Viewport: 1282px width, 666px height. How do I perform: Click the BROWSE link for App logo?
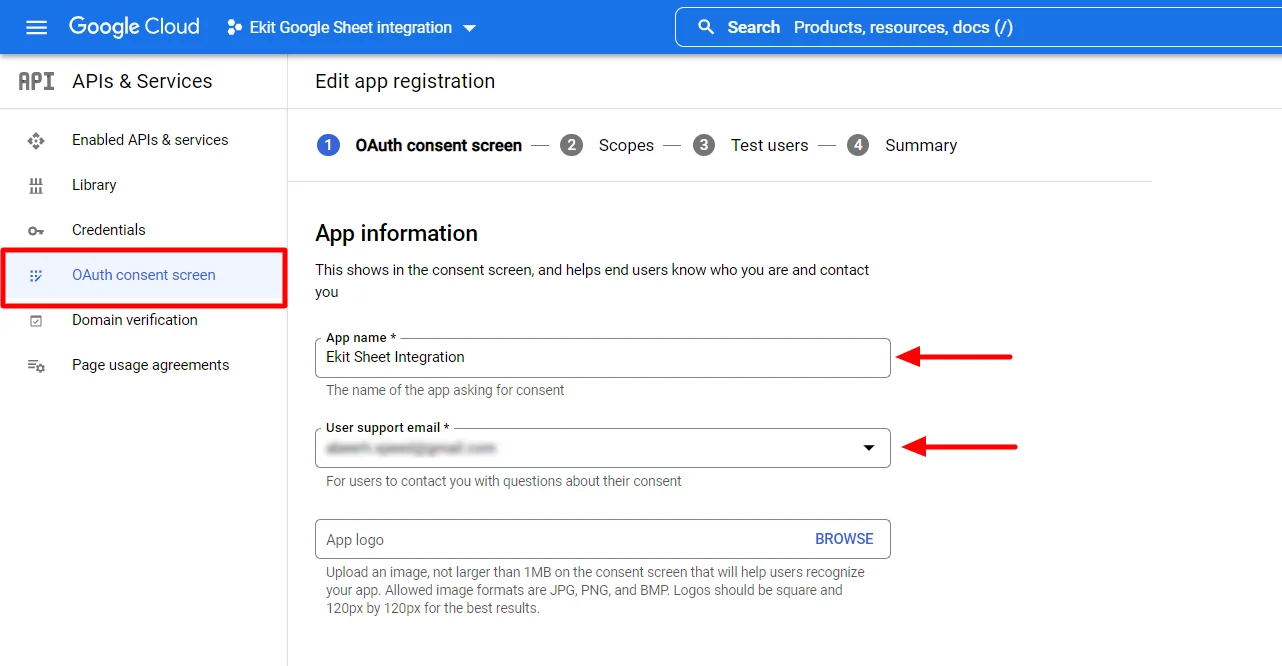coord(844,539)
